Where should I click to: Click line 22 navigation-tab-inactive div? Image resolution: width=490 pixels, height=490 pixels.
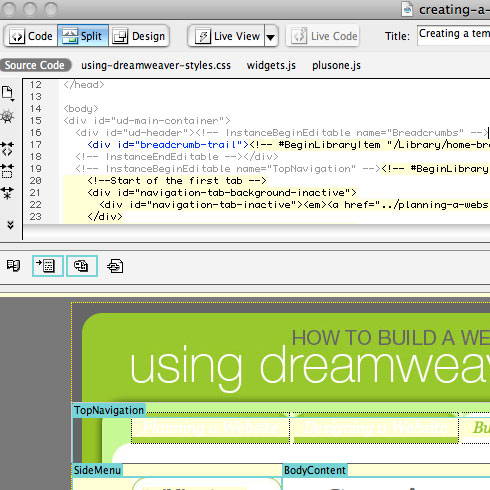tap(294, 205)
